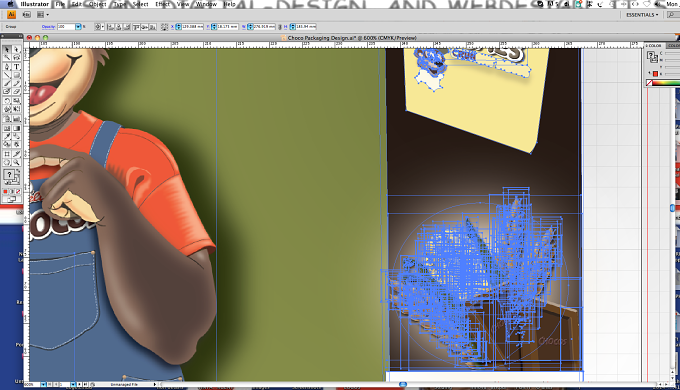Open the zoom level dropdown in status bar
680x390 pixels.
[43, 384]
